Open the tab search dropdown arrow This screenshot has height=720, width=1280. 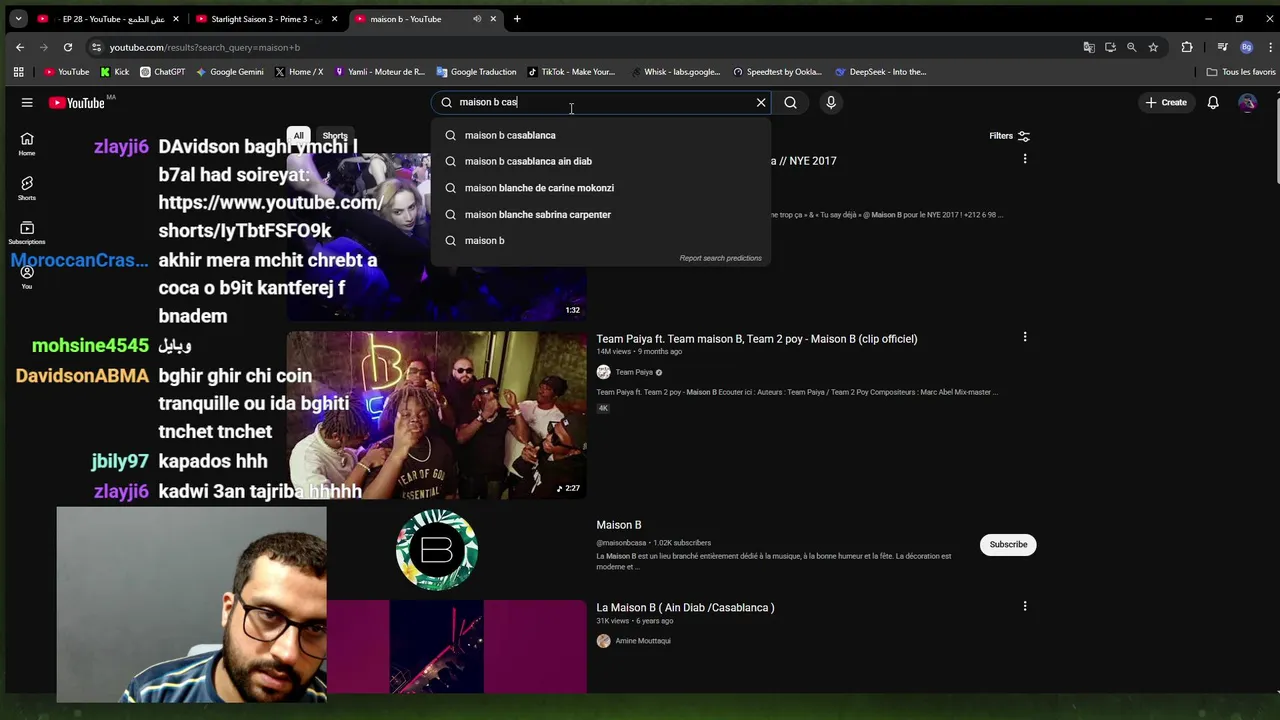click(x=18, y=19)
